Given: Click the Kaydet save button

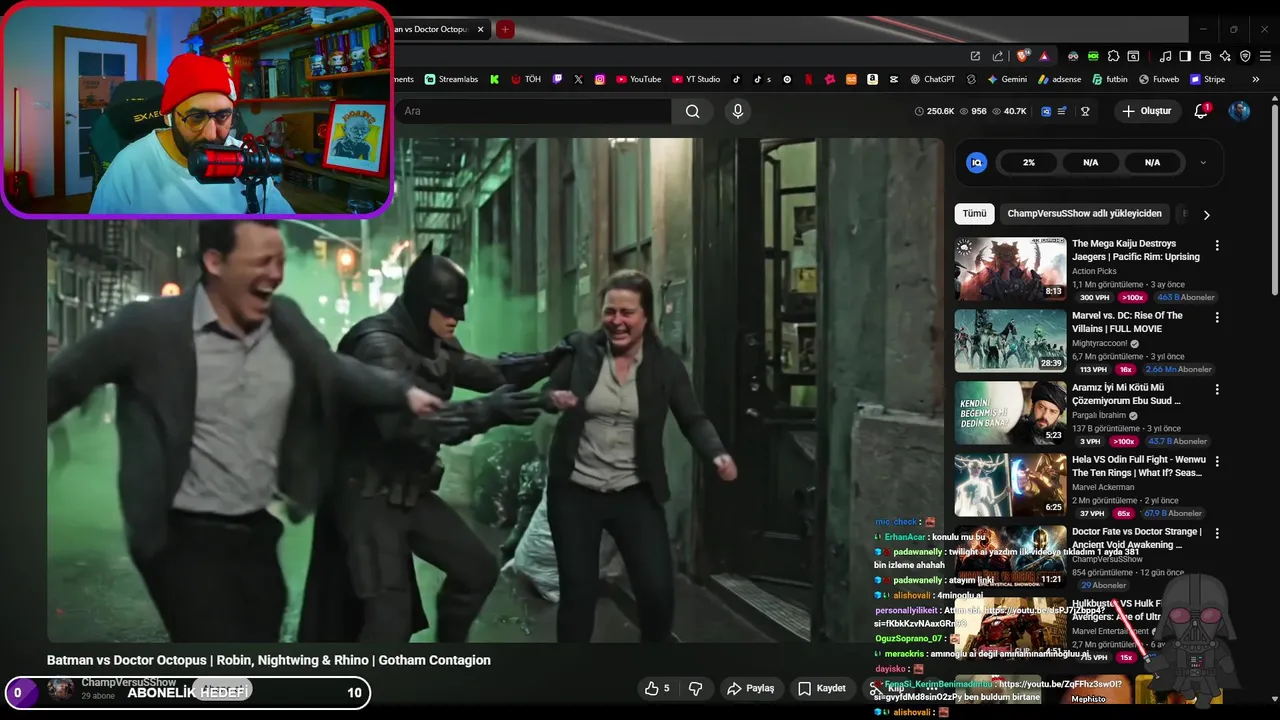Looking at the screenshot, I should [x=821, y=688].
